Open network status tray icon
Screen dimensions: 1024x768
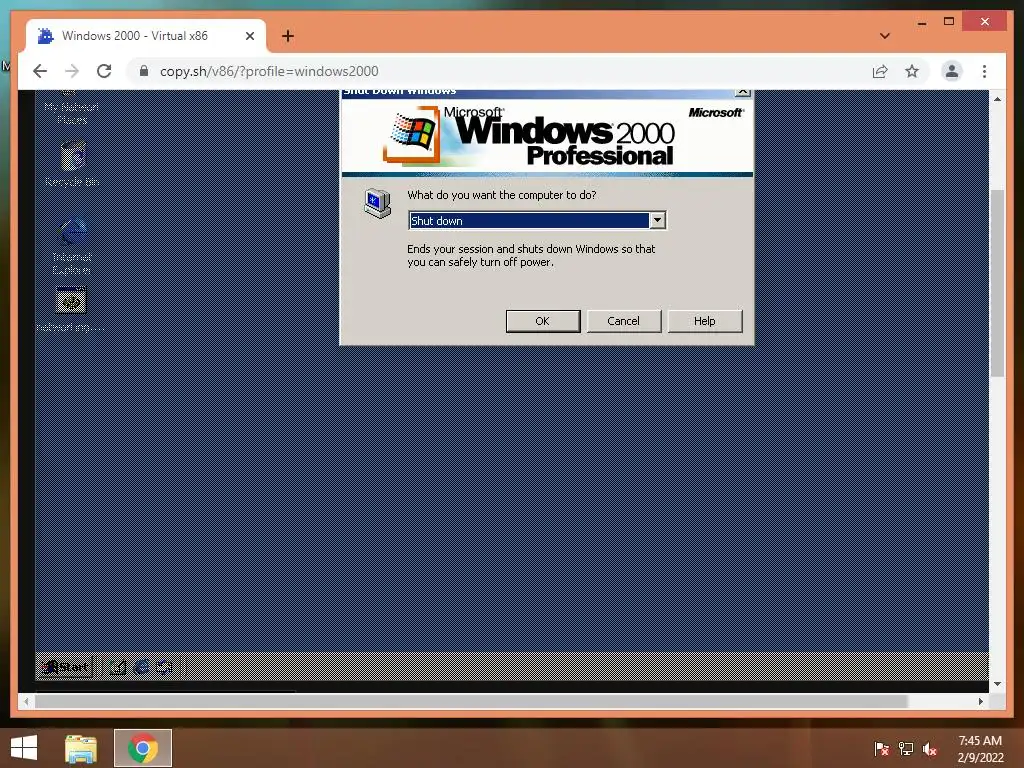click(906, 749)
